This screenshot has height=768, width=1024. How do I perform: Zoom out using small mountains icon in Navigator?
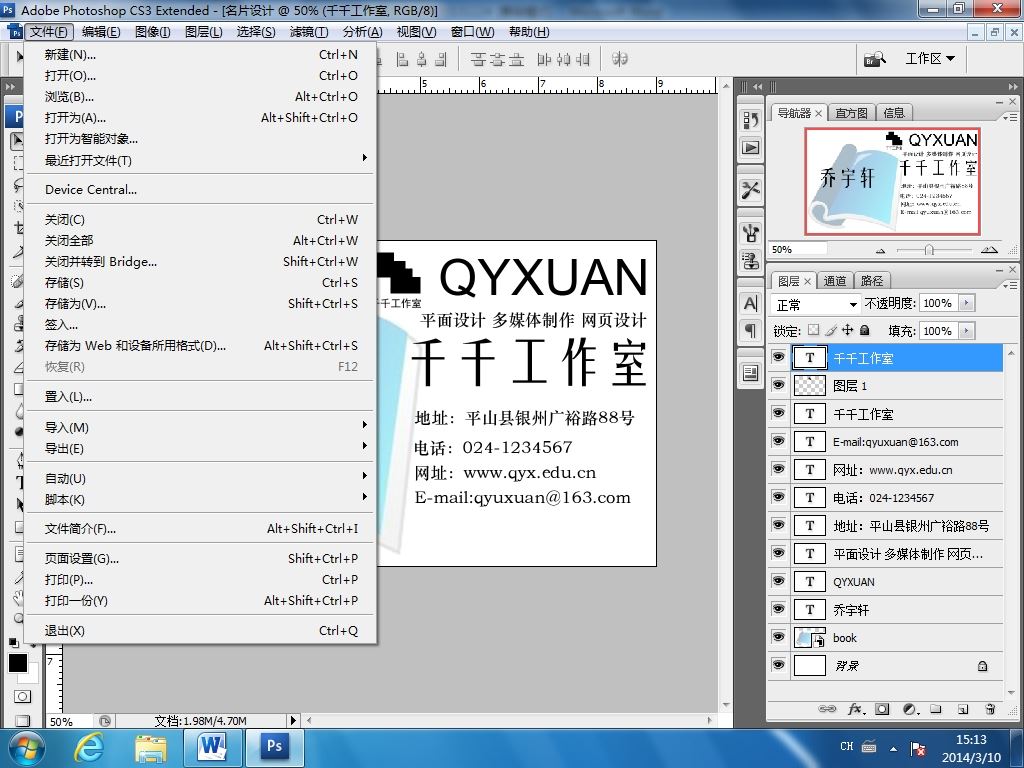[x=880, y=250]
